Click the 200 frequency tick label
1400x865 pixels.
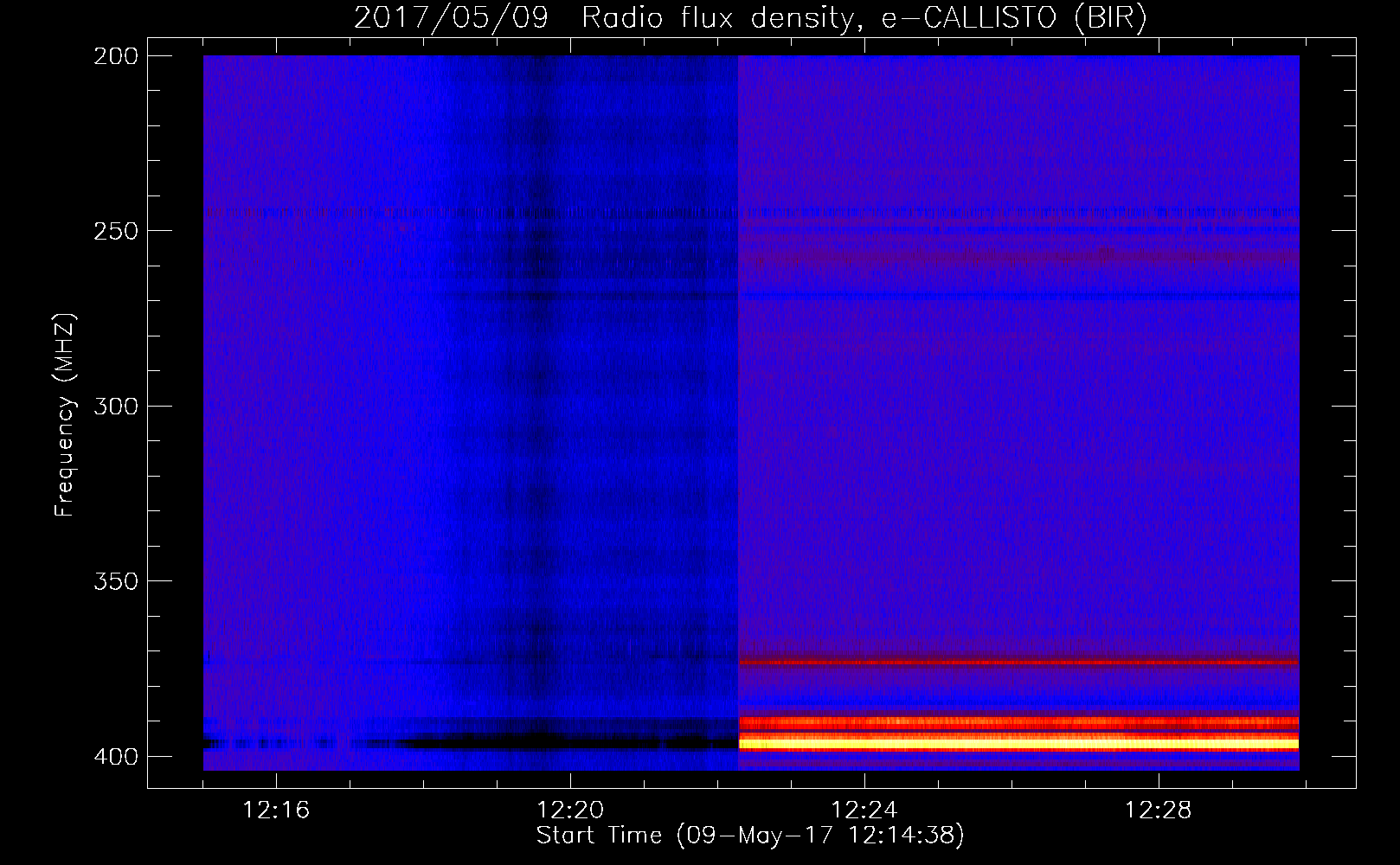[115, 56]
